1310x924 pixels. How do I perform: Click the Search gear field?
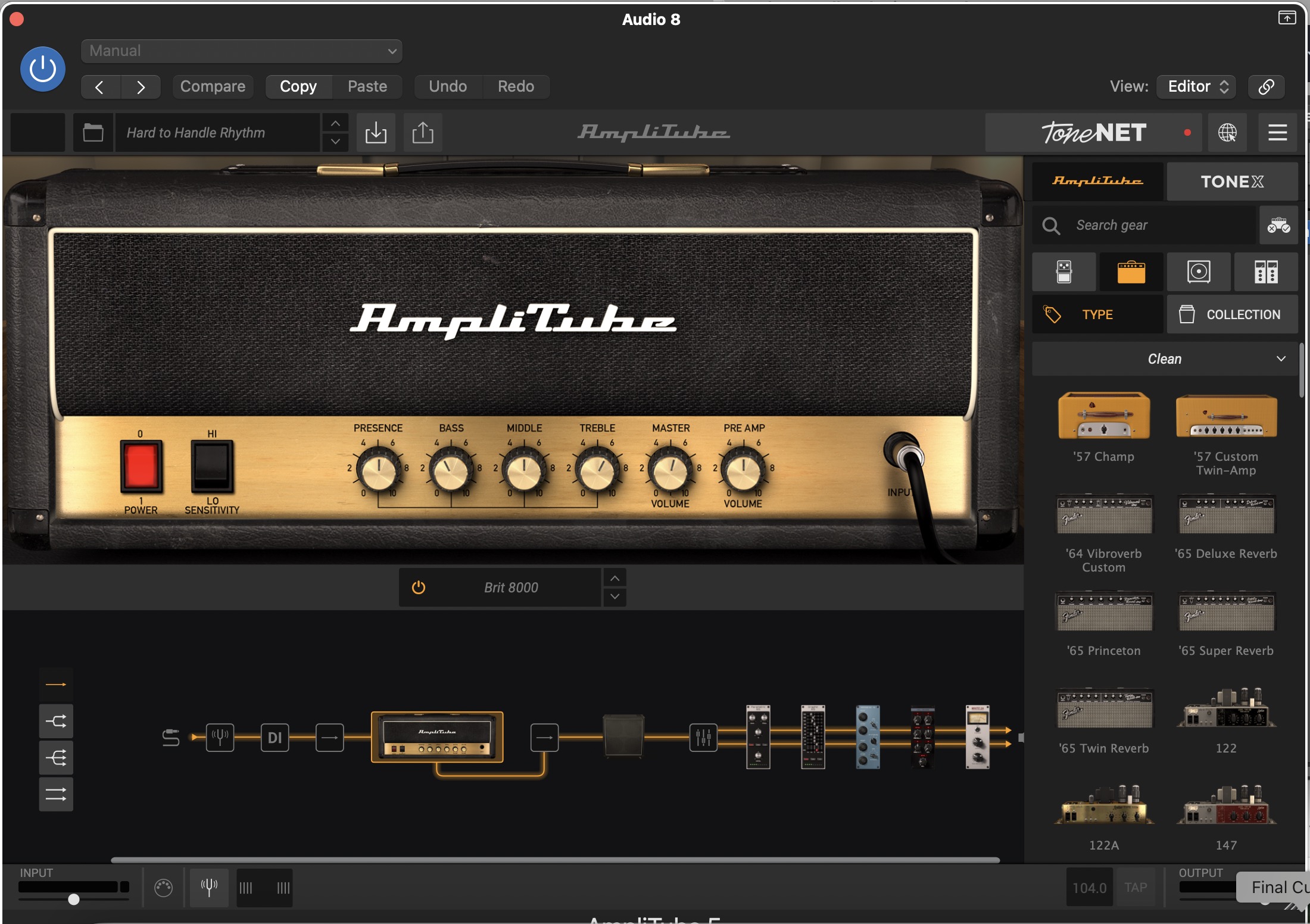click(1144, 225)
